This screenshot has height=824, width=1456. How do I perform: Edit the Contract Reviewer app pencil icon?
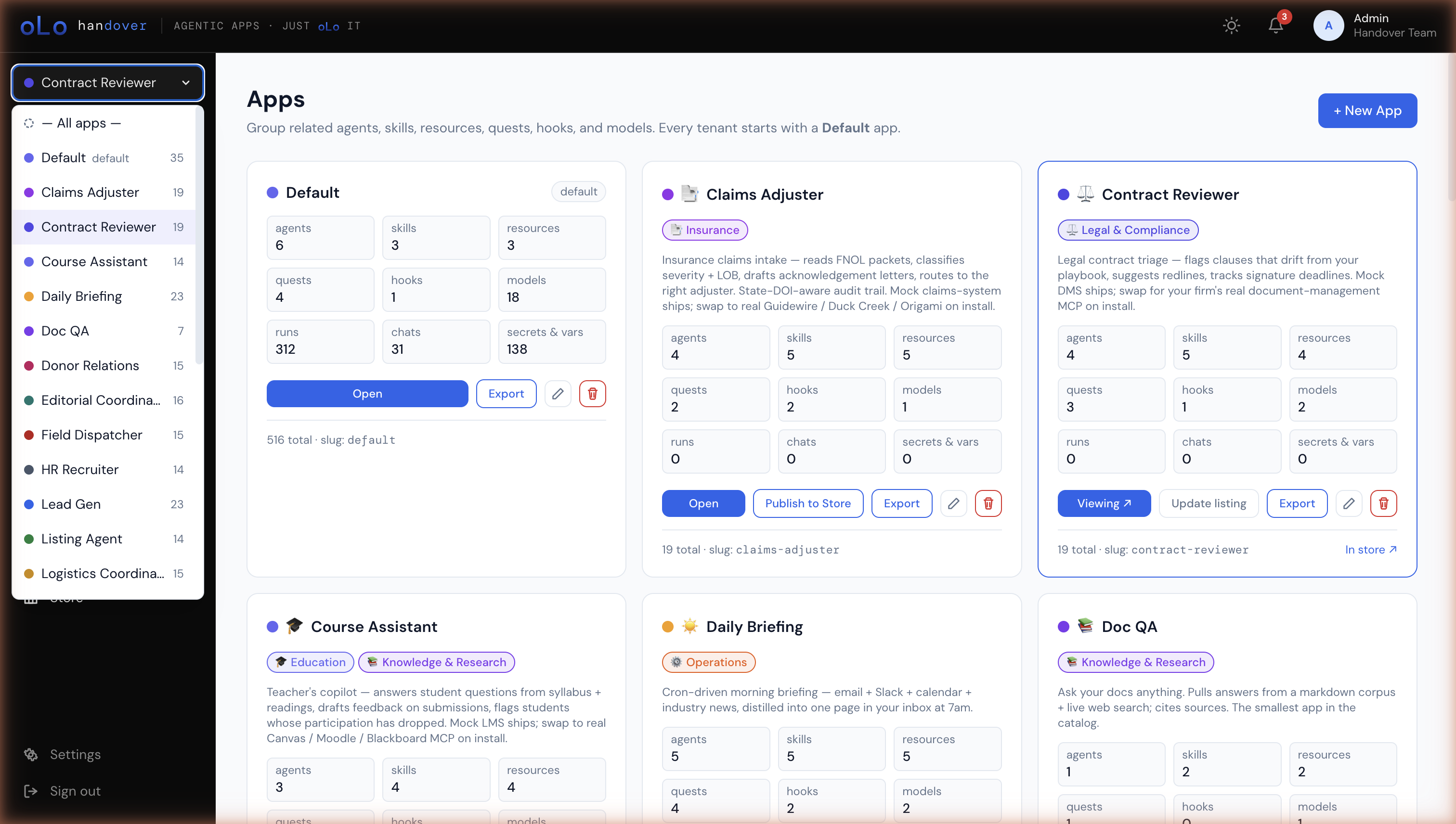coord(1349,503)
